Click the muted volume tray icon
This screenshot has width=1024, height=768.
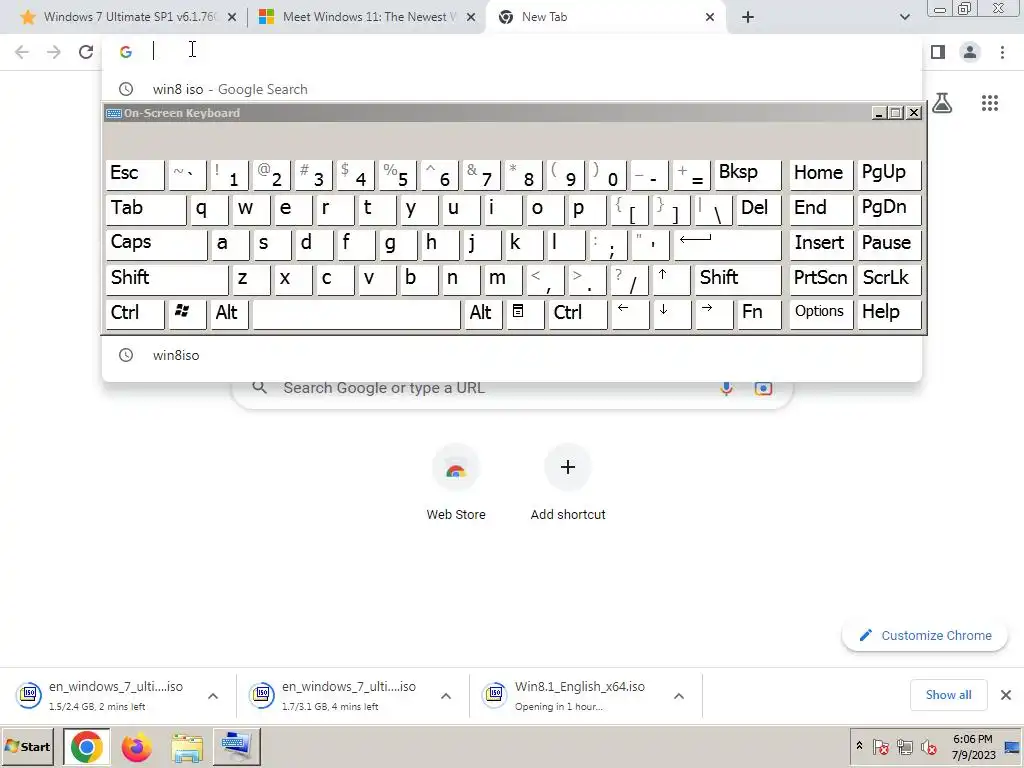928,746
